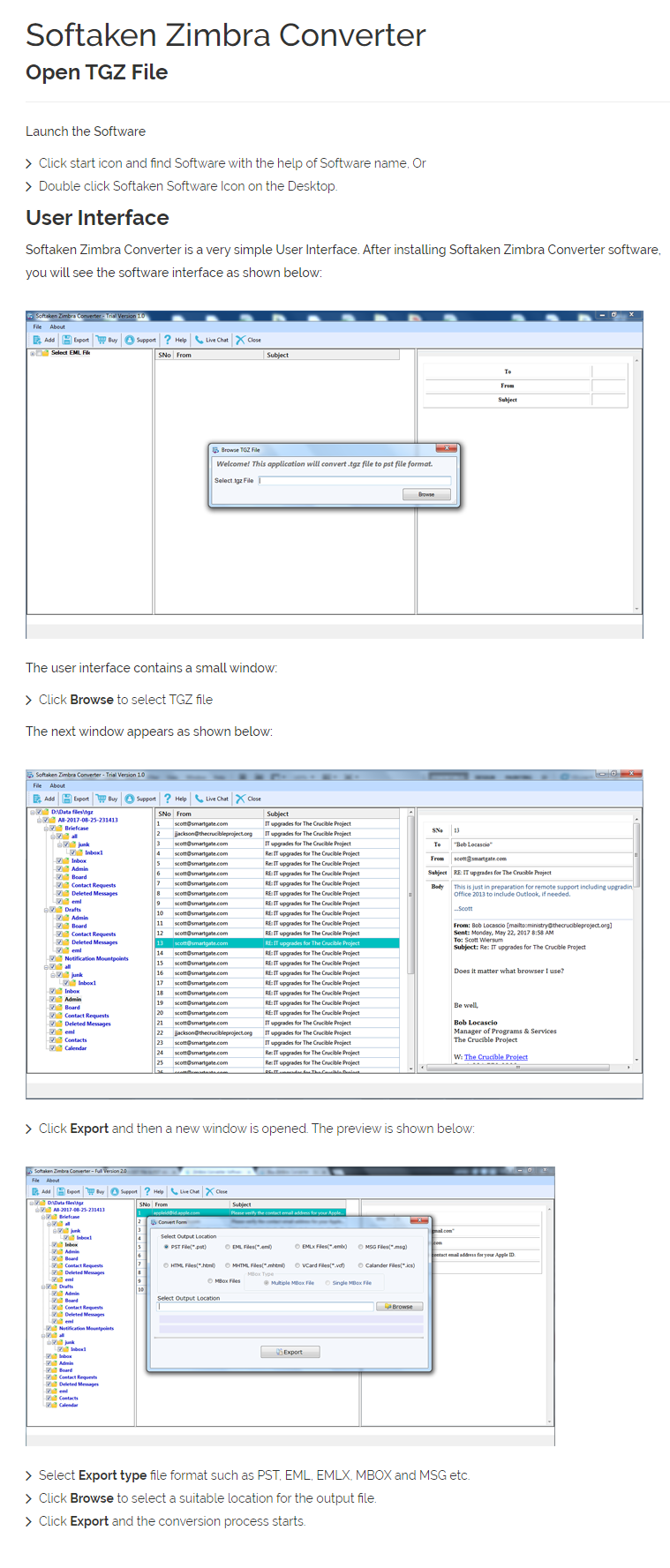Click Close toolbar icon in Browse TGZ File screenshot
Screen dimensions: 670x1568
click(x=240, y=340)
